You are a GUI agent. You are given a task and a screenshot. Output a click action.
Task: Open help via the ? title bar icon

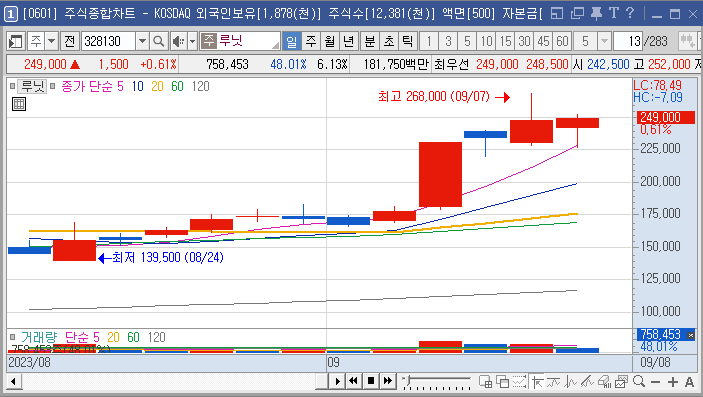coord(629,13)
